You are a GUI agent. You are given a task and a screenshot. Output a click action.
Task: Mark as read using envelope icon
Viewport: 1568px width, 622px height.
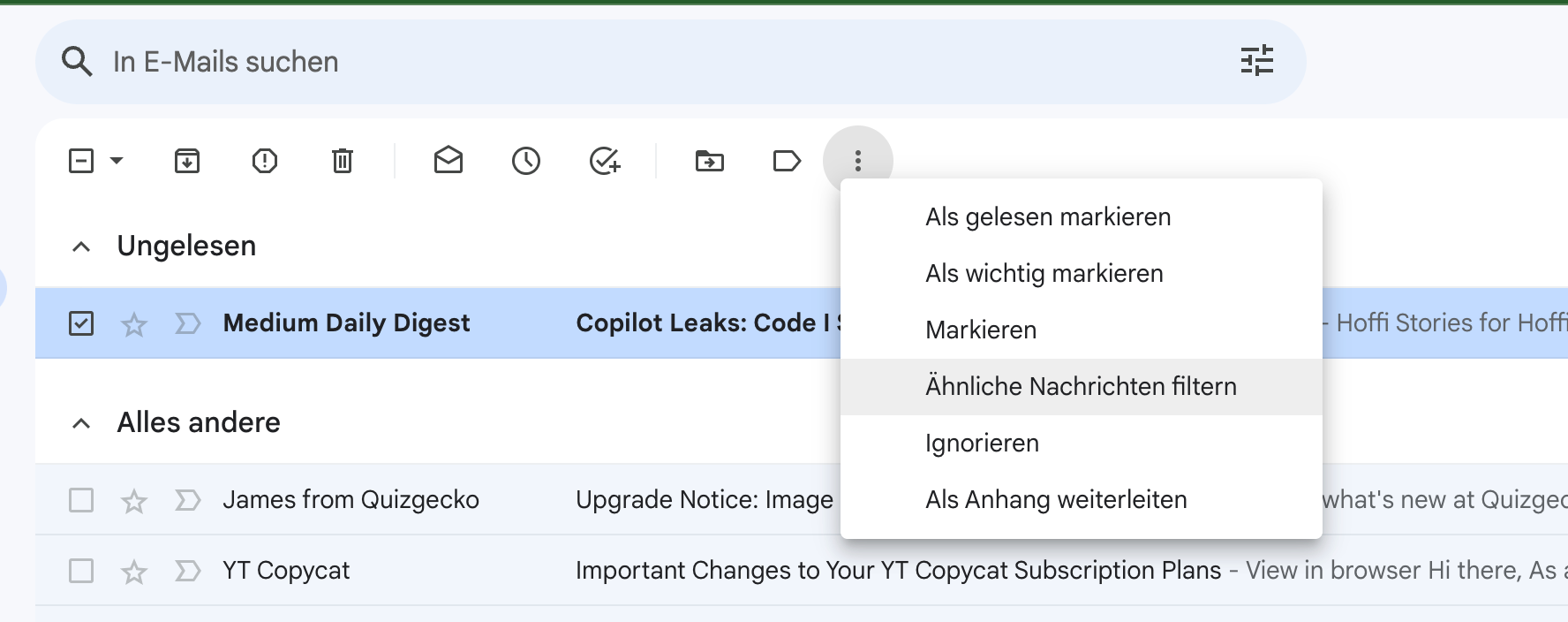click(449, 161)
